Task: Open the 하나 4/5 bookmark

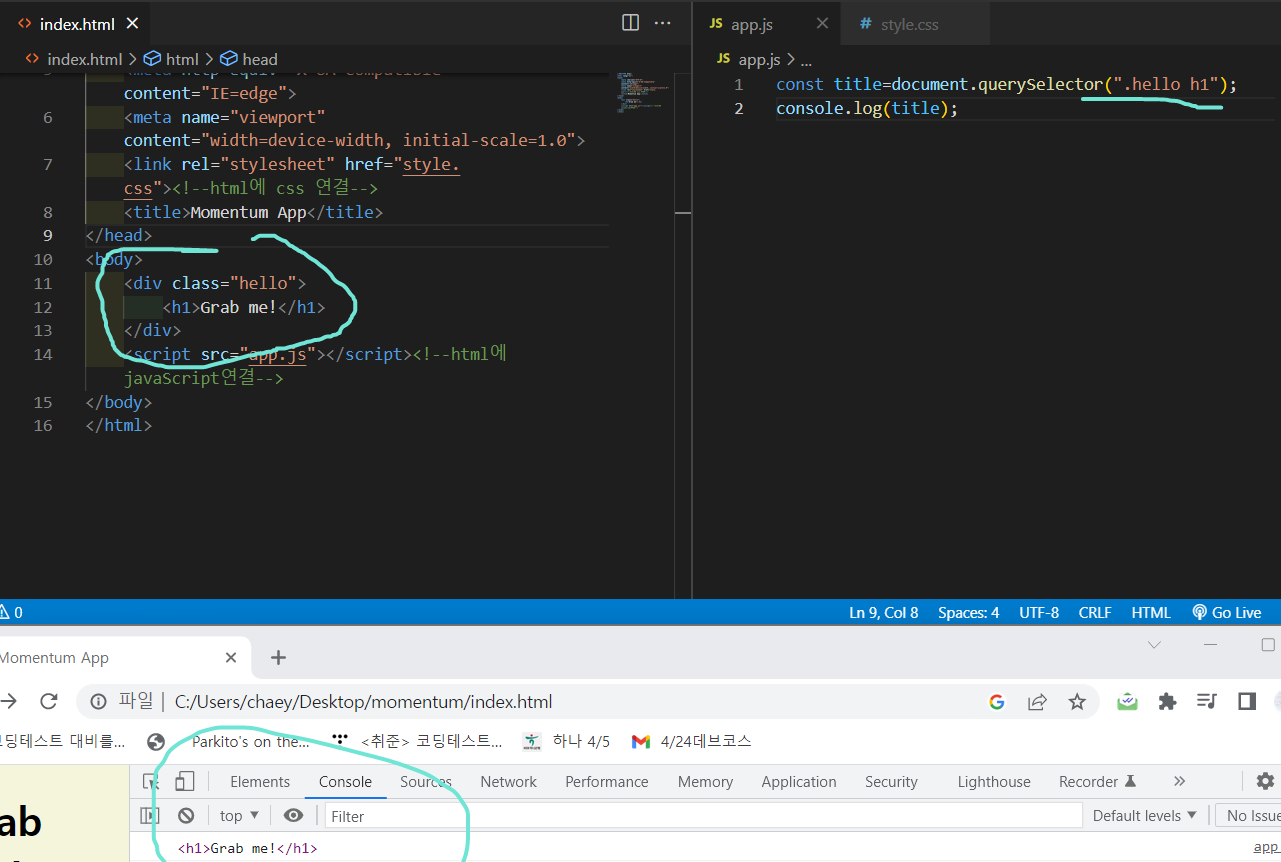Action: (x=566, y=741)
